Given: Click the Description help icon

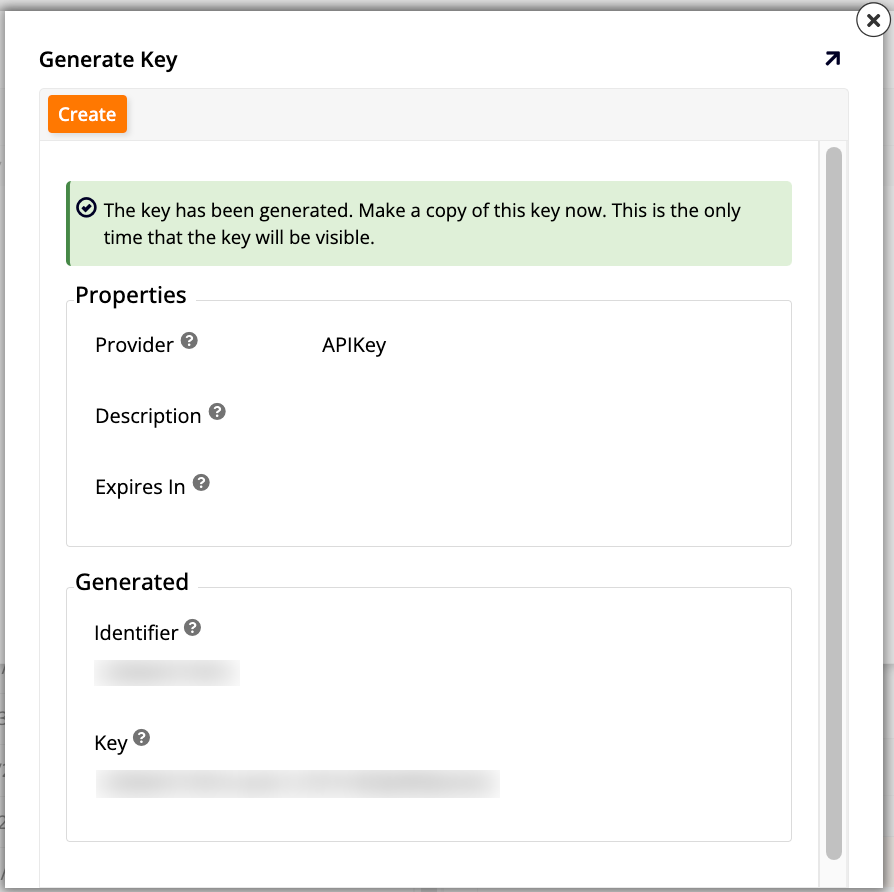Looking at the screenshot, I should pyautogui.click(x=217, y=411).
